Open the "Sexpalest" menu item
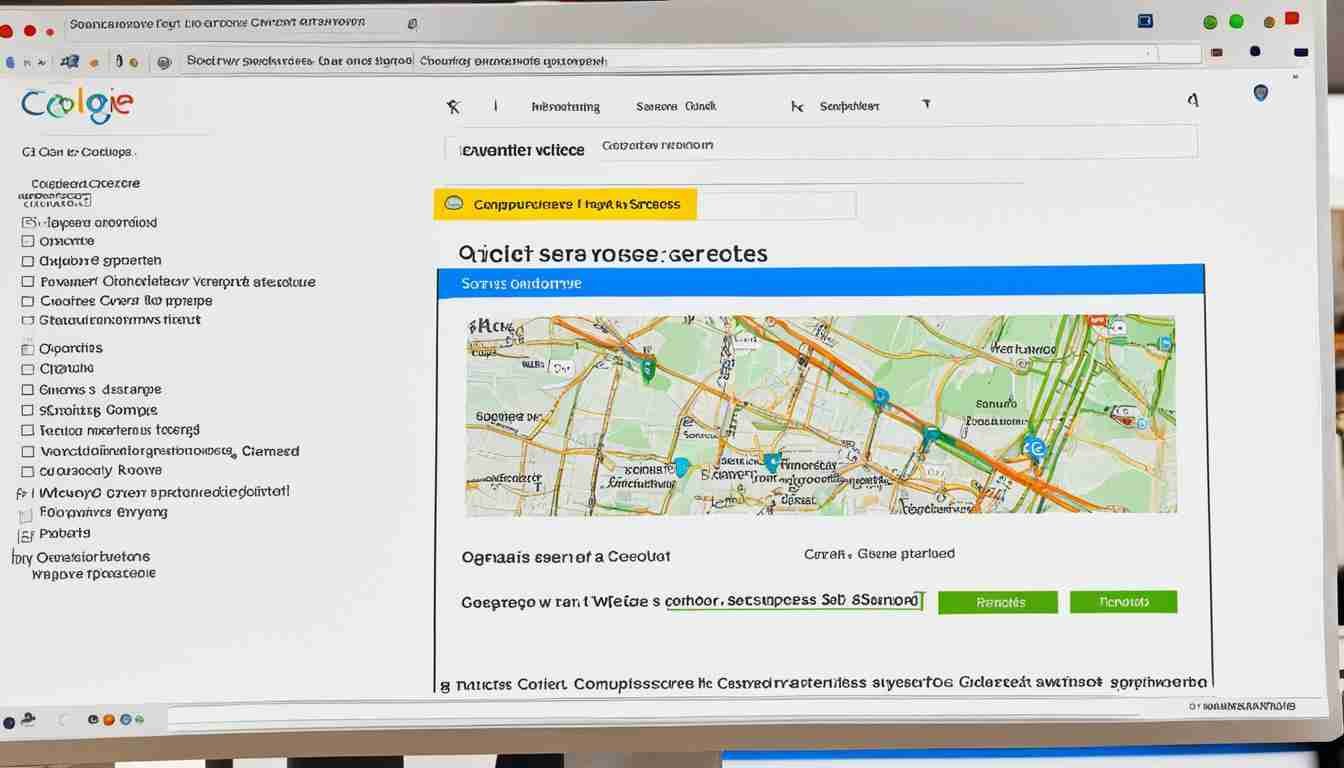Viewport: 1344px width, 768px height. click(x=849, y=106)
